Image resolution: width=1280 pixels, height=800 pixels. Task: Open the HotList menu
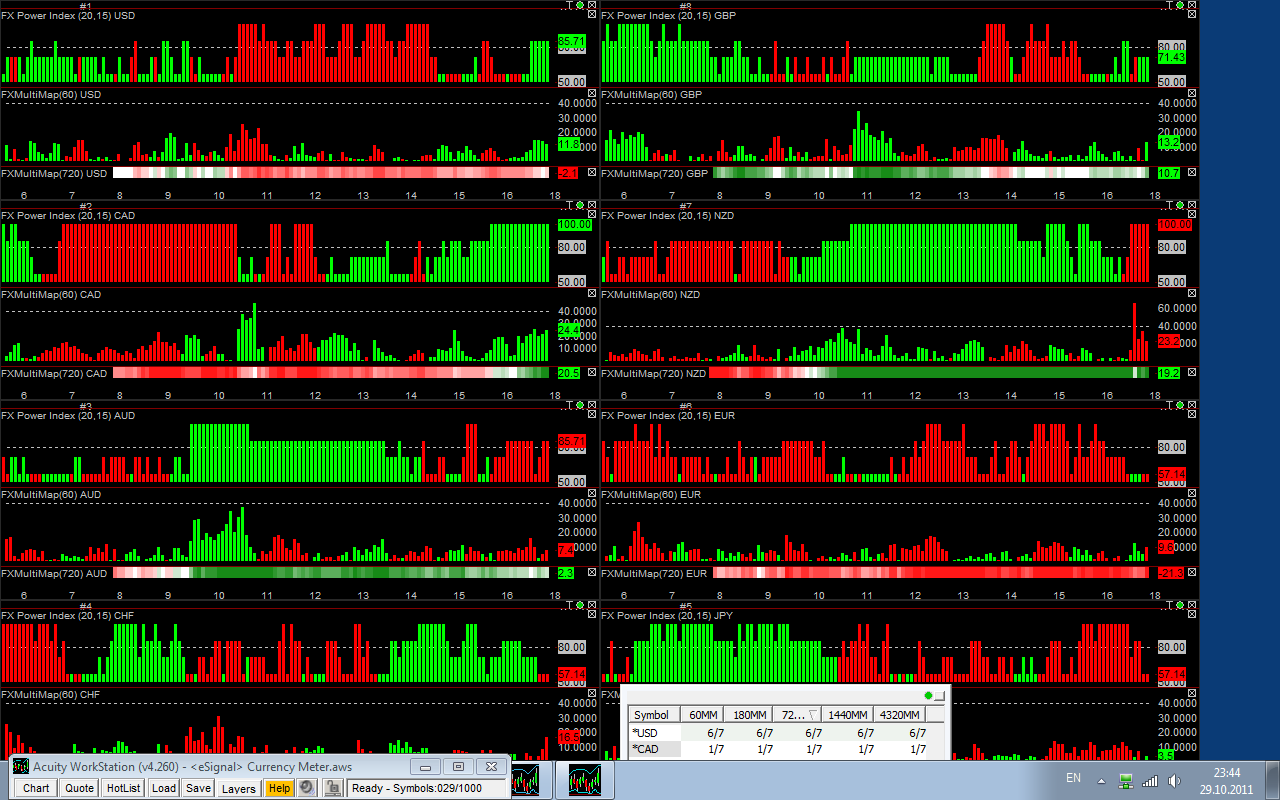[123, 788]
